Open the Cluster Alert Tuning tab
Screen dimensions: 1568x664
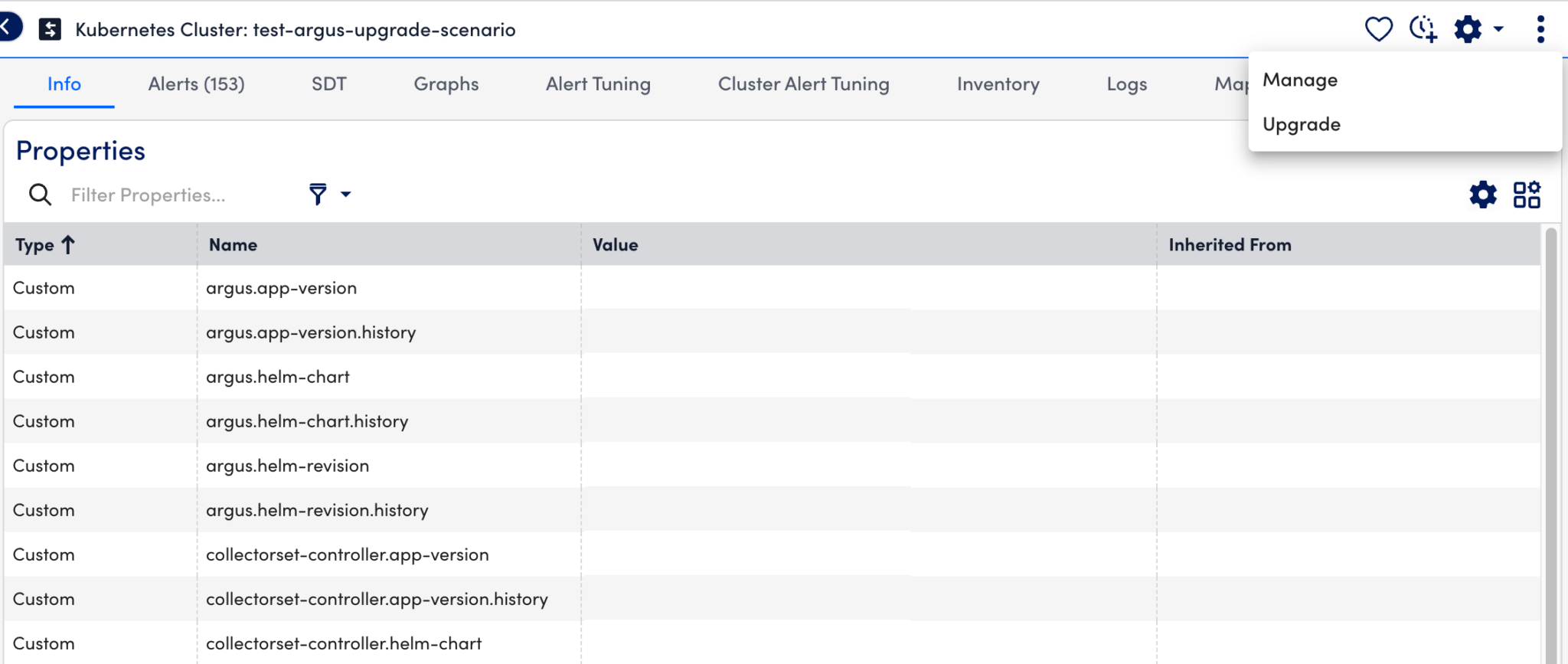pyautogui.click(x=803, y=84)
